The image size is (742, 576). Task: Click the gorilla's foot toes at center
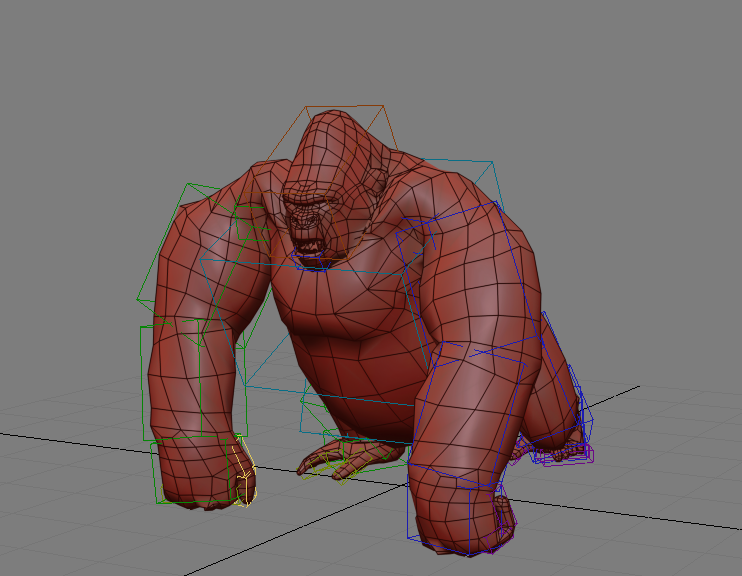click(335, 462)
